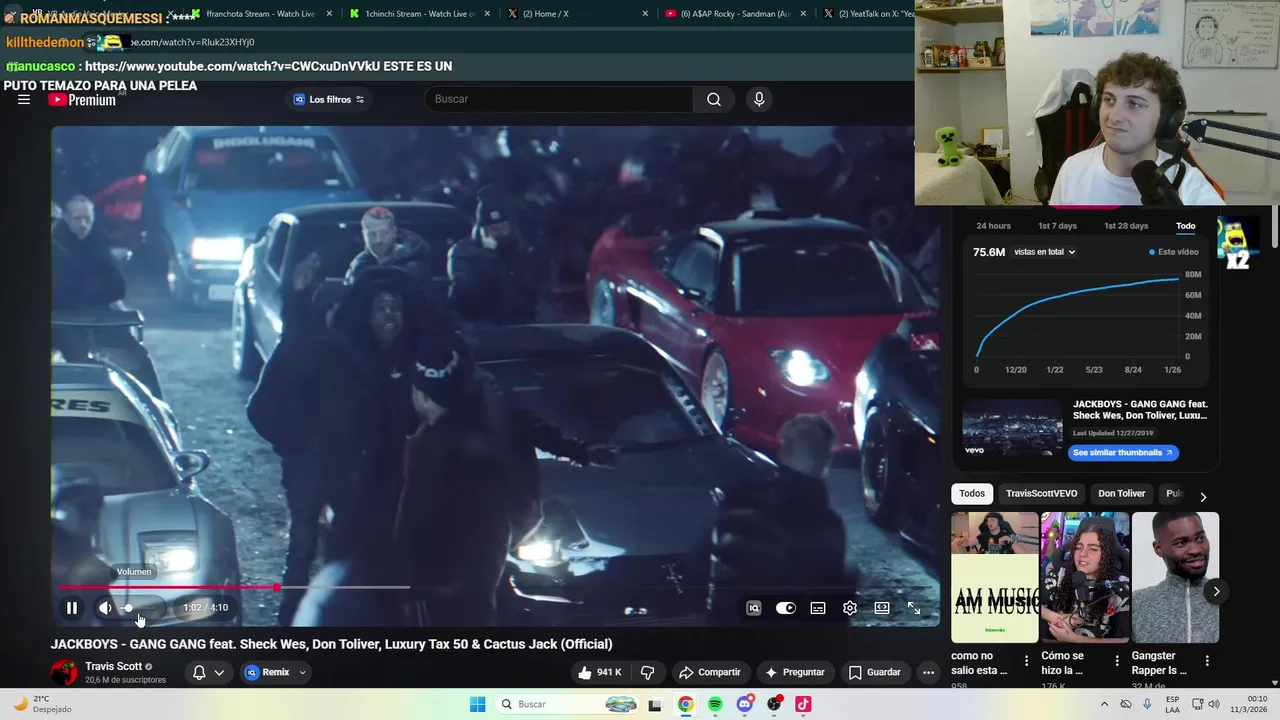Save video with Guardar button
Image resolution: width=1280 pixels, height=720 pixels.
click(x=875, y=672)
